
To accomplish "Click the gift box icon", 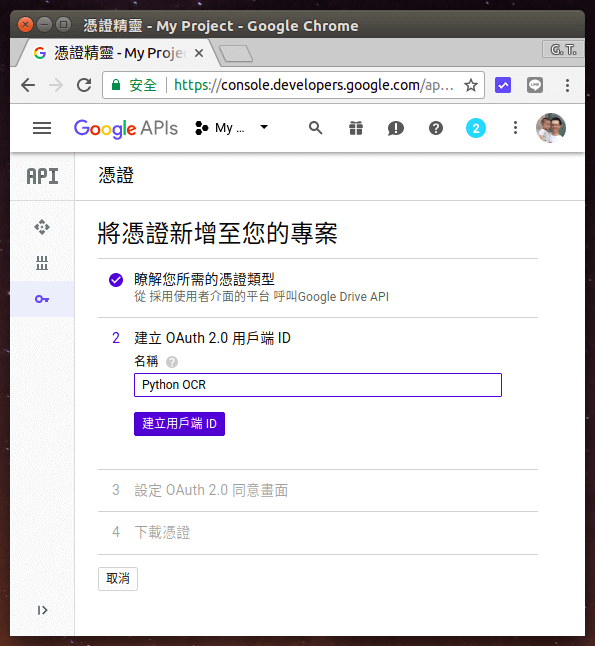I will [356, 128].
